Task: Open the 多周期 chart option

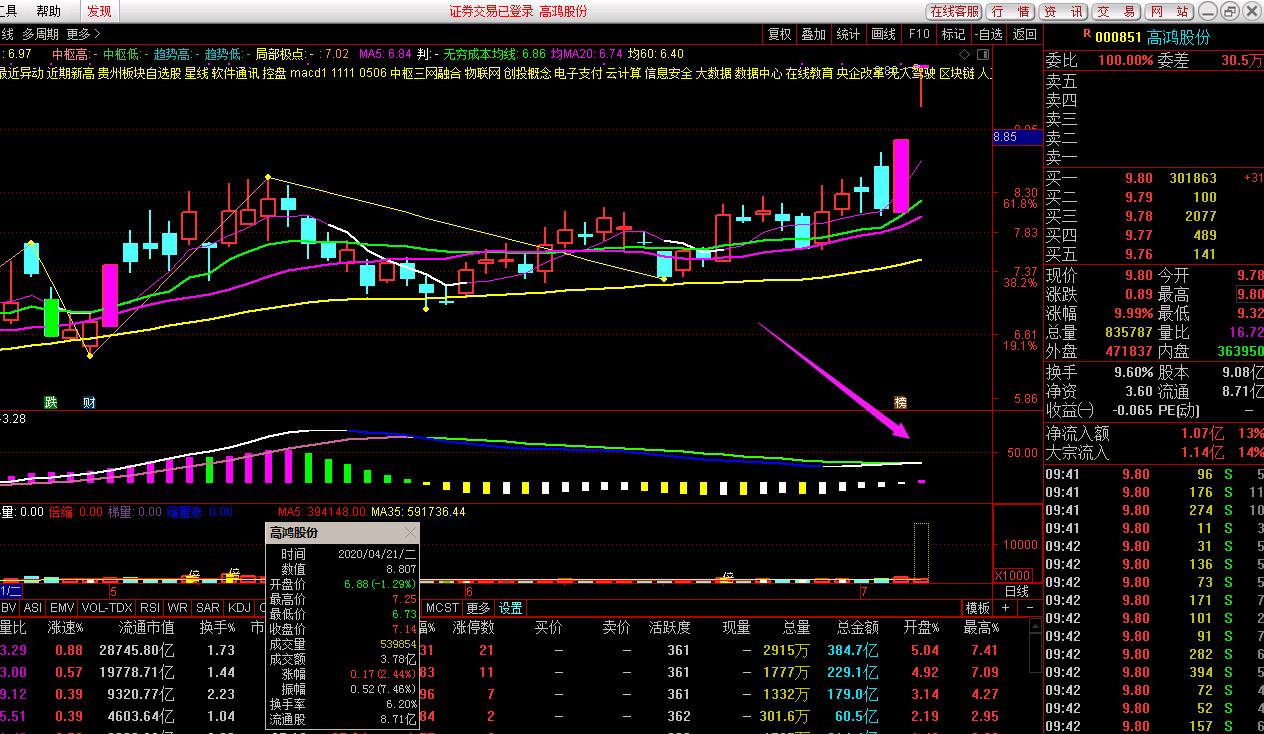Action: coord(41,34)
